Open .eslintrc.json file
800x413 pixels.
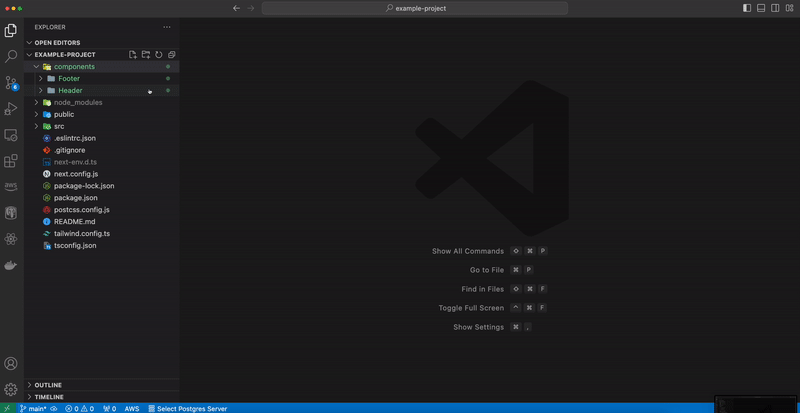click(102, 138)
